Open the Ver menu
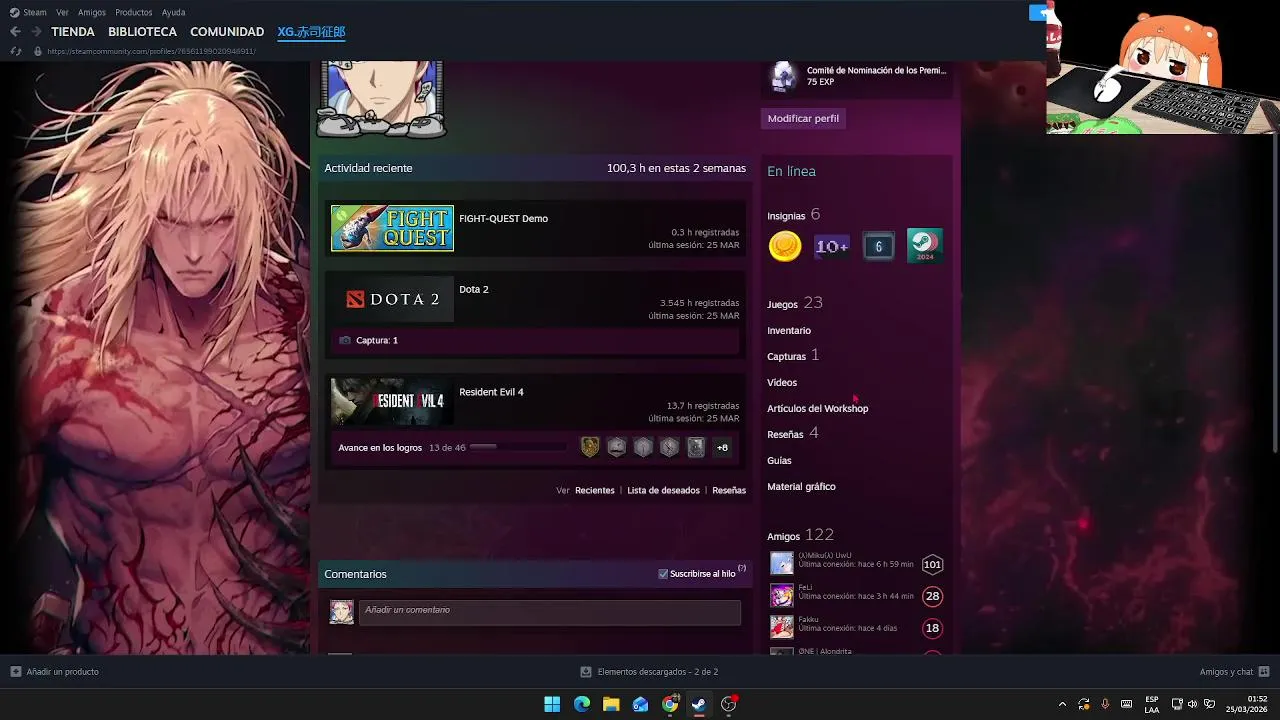 (62, 12)
